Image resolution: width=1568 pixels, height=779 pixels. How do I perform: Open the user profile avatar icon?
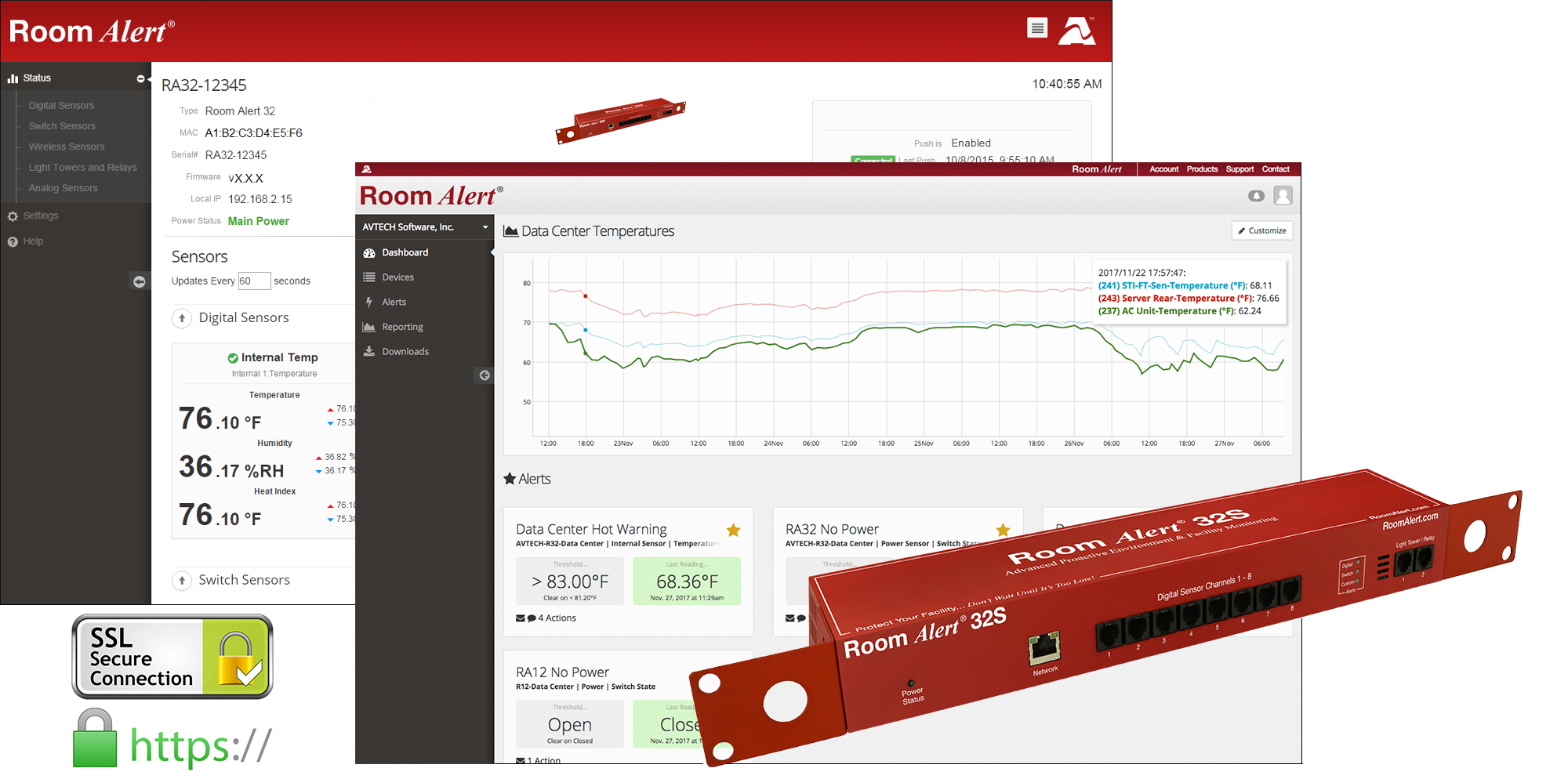click(1283, 196)
